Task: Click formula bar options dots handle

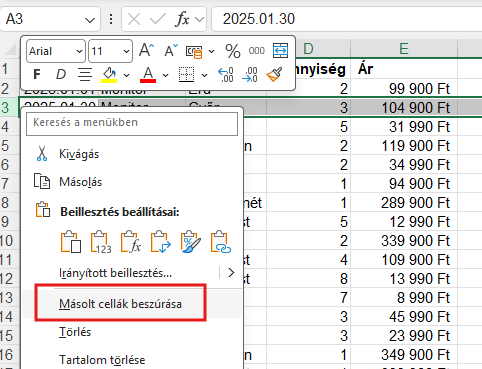Action: coord(111,19)
